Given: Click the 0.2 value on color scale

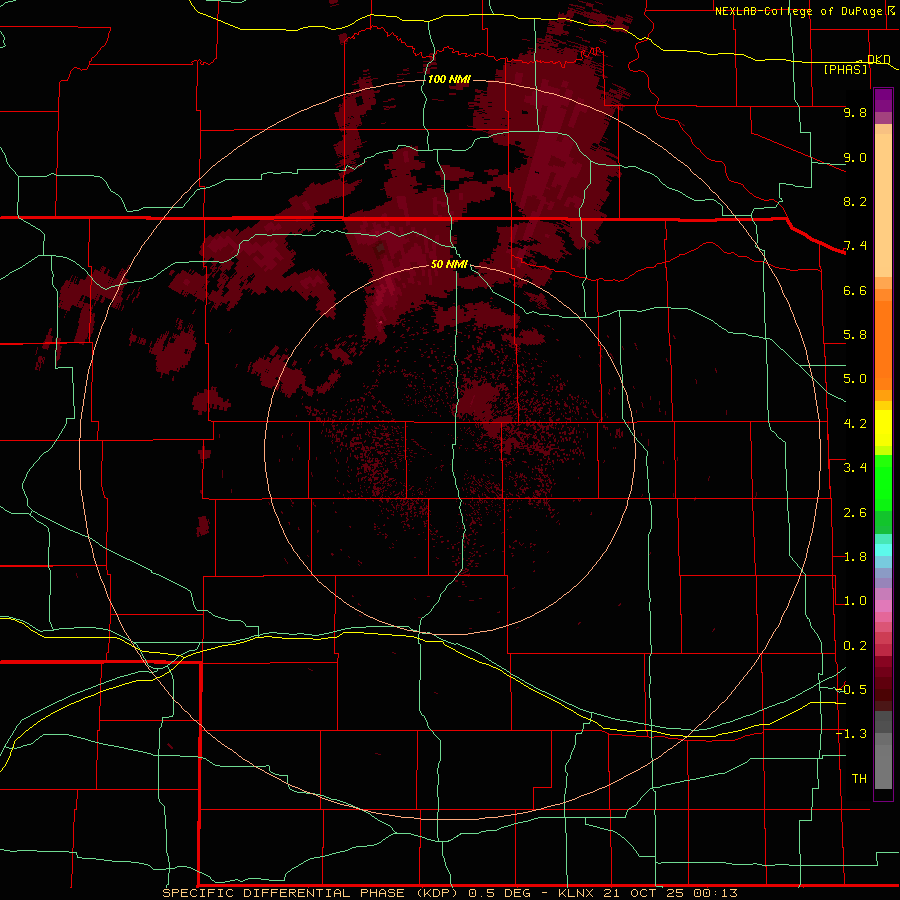Looking at the screenshot, I should [855, 646].
